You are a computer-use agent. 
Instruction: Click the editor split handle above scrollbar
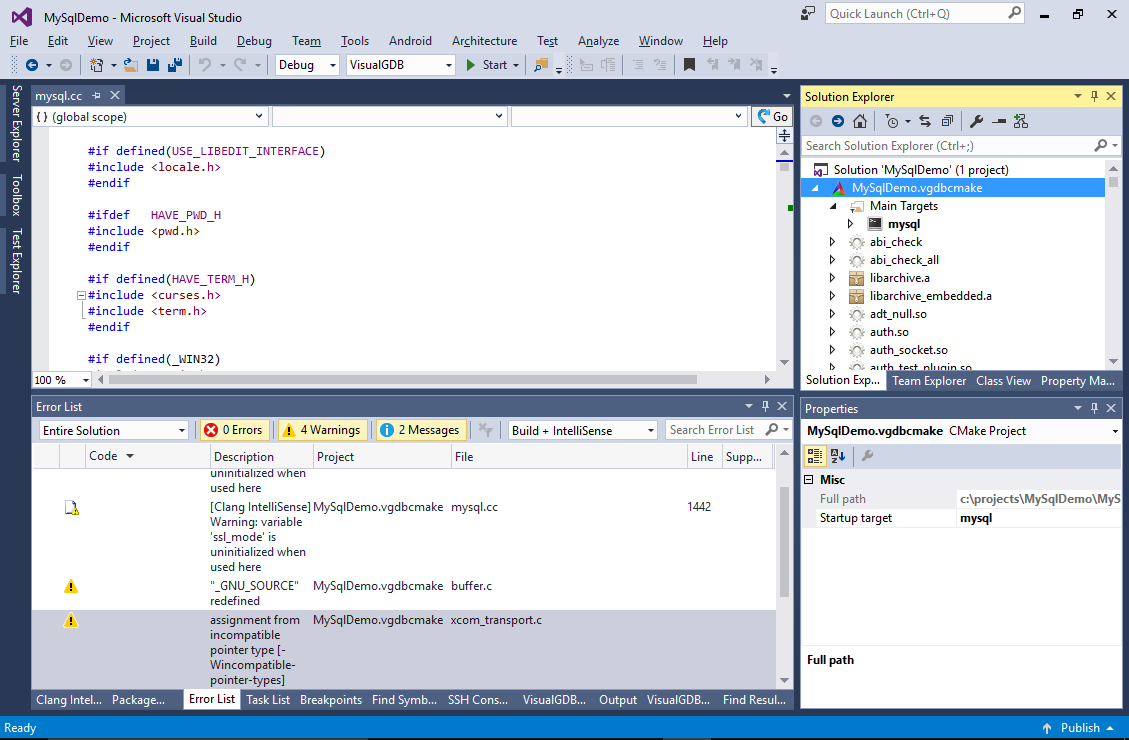click(x=785, y=135)
